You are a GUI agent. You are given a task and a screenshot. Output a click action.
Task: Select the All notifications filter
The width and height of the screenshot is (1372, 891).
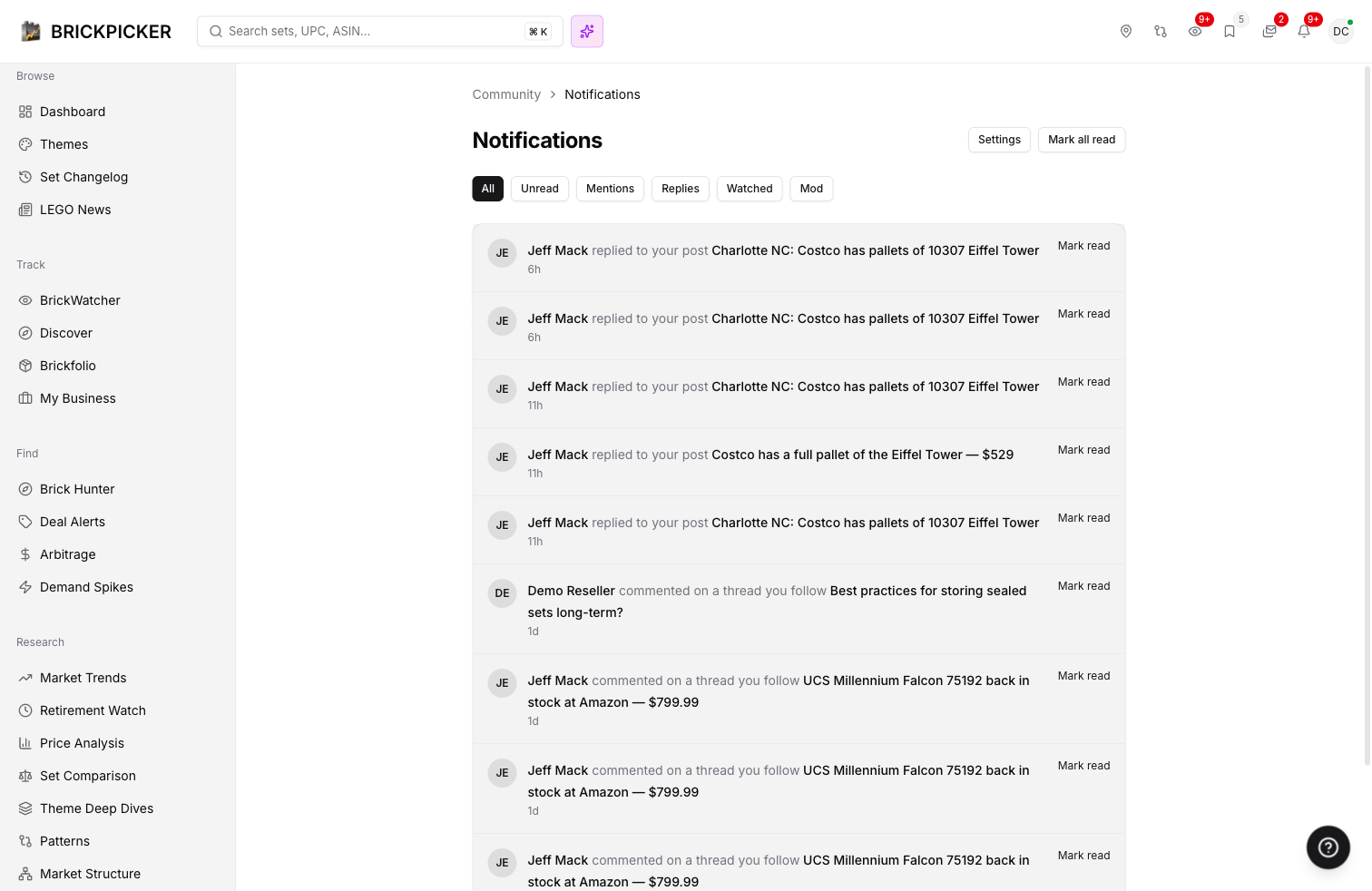tap(487, 189)
